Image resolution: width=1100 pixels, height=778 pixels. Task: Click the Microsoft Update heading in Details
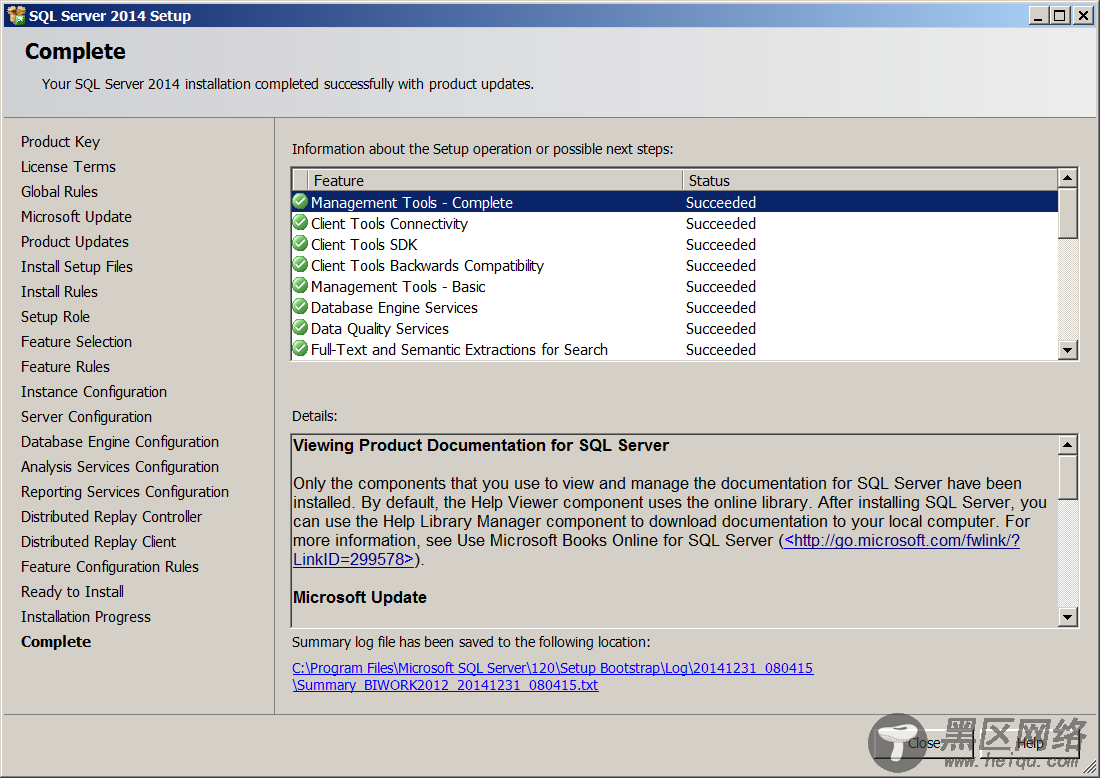point(360,598)
